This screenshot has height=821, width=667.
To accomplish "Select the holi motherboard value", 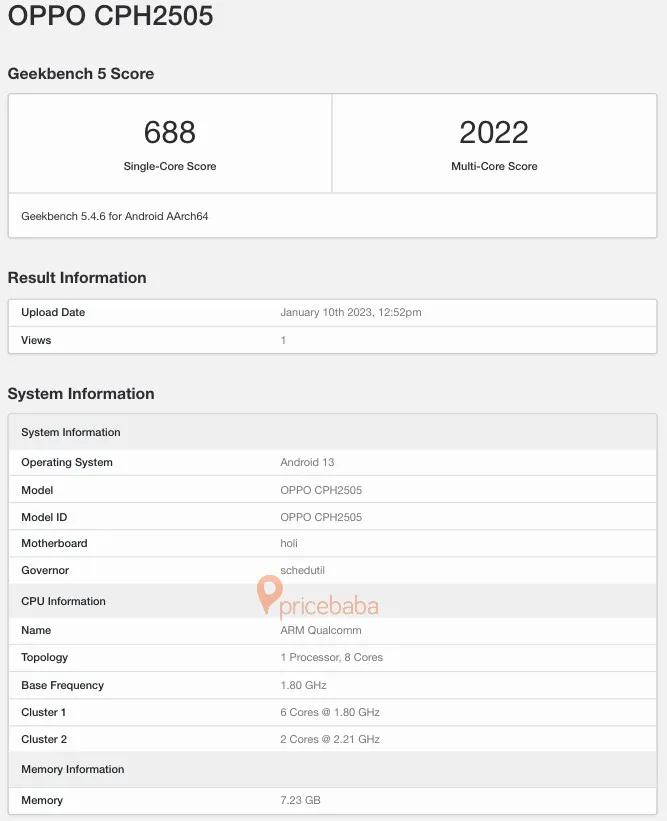I will 289,543.
